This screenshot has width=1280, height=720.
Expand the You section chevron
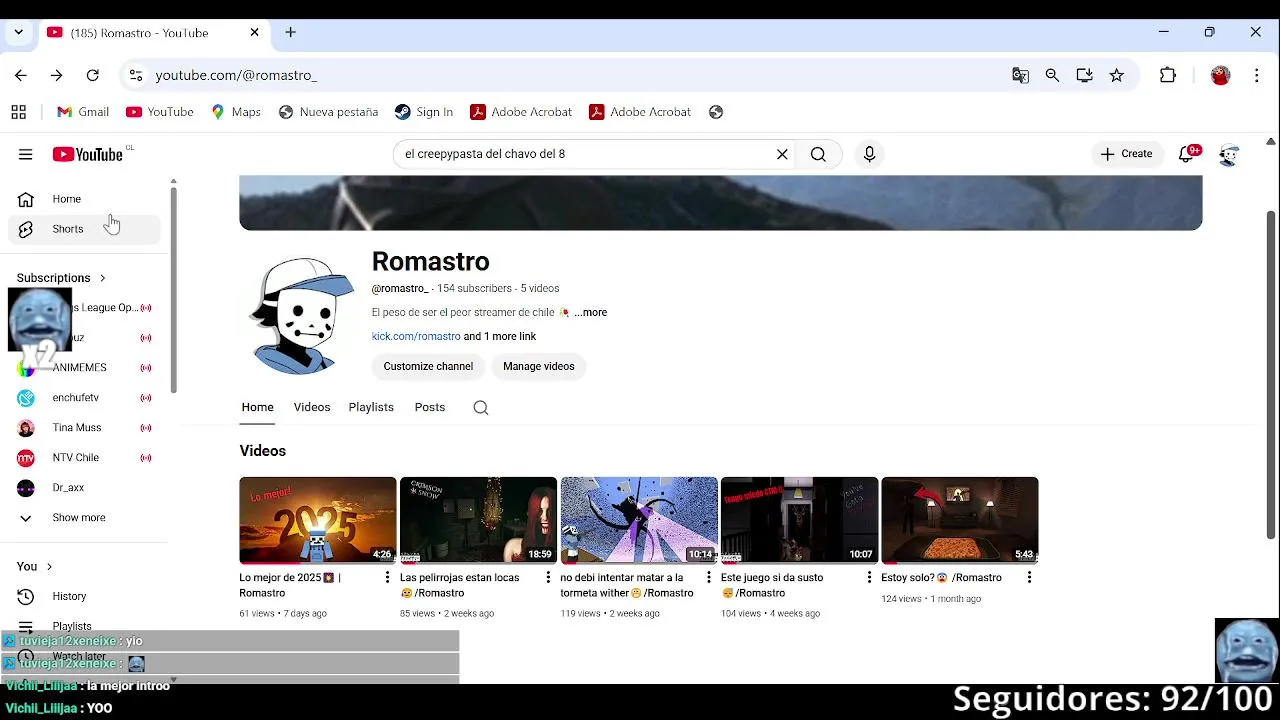click(x=49, y=566)
